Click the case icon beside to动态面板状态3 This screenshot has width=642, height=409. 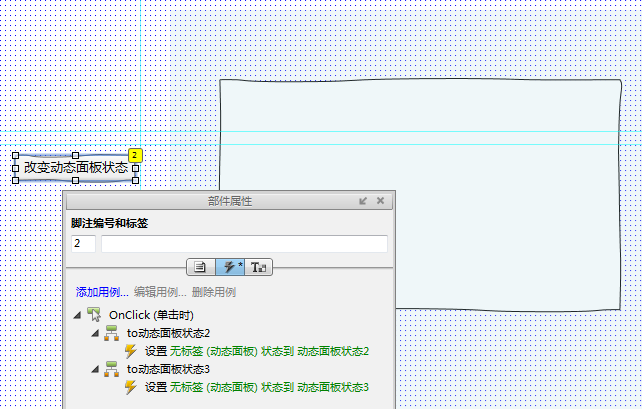pyautogui.click(x=111, y=369)
